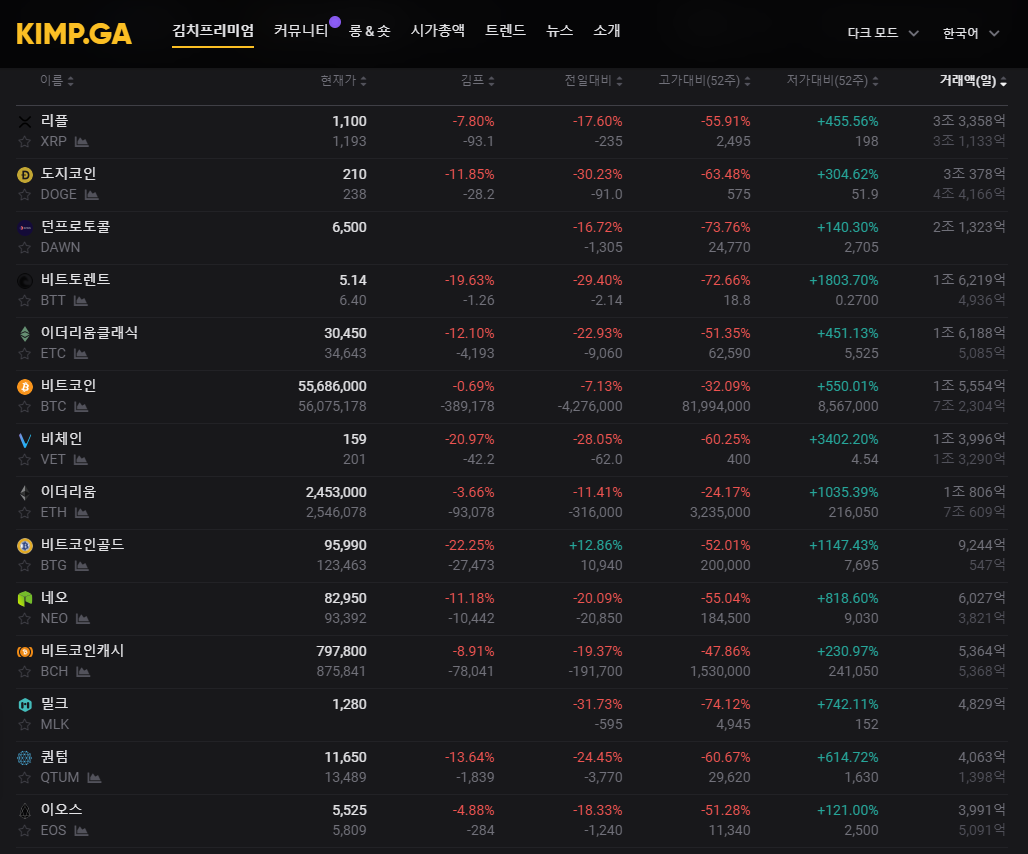1028x854 pixels.
Task: Open the BCH chart icon
Action: coord(83,672)
